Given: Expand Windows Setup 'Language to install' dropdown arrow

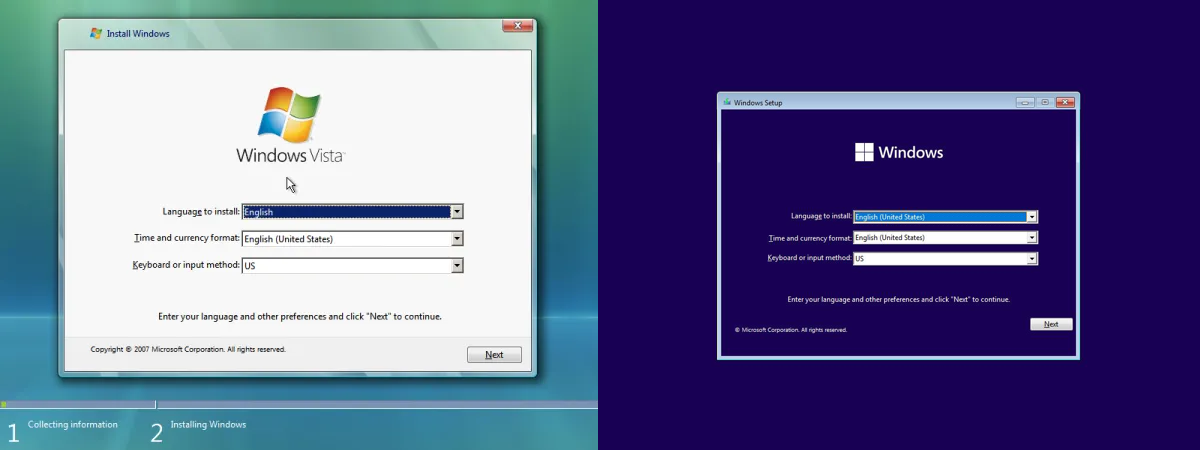Looking at the screenshot, I should (x=1032, y=217).
